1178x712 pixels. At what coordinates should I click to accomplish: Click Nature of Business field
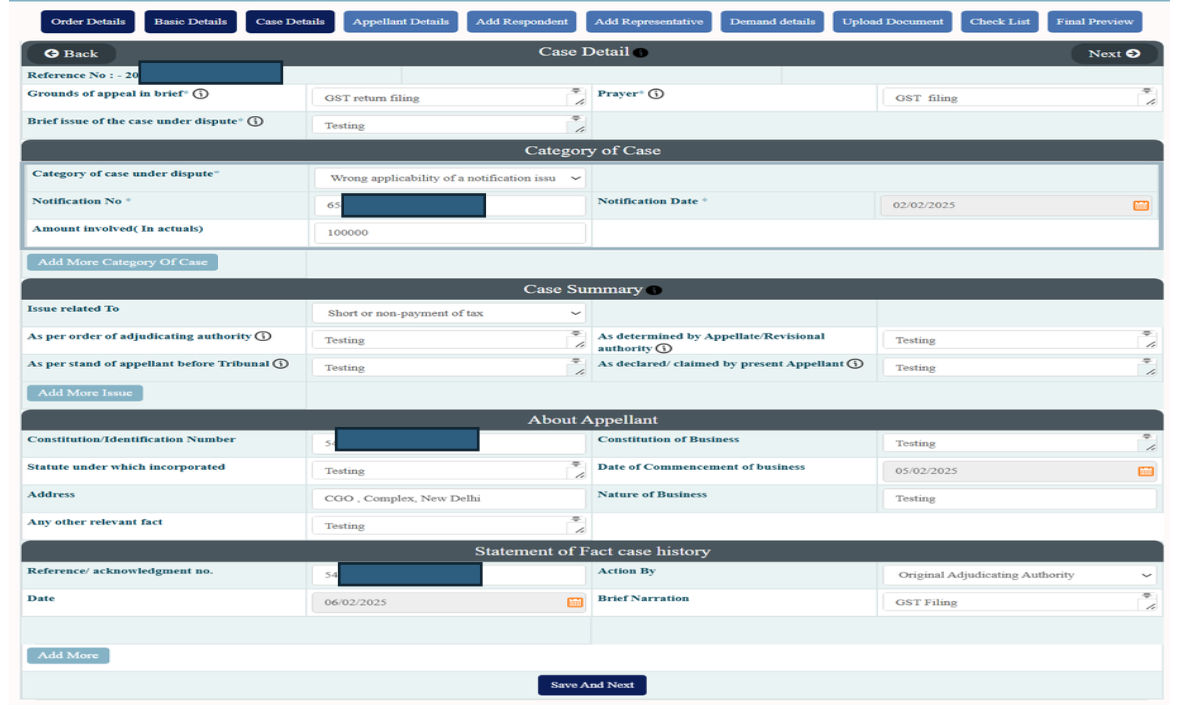[1019, 499]
